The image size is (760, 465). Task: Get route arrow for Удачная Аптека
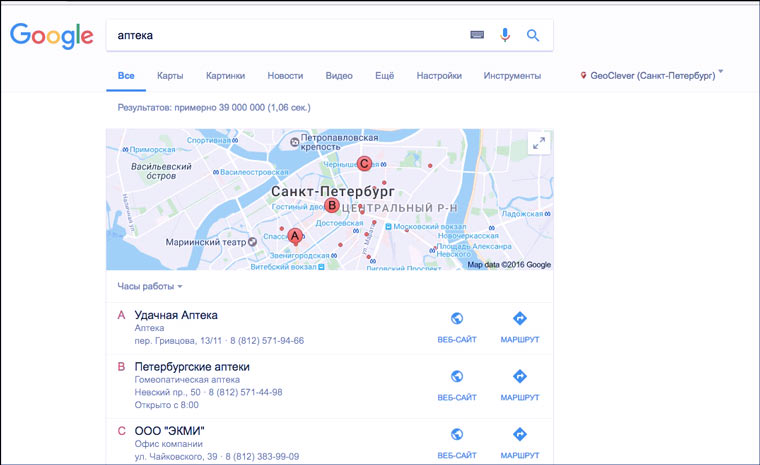tap(520, 318)
